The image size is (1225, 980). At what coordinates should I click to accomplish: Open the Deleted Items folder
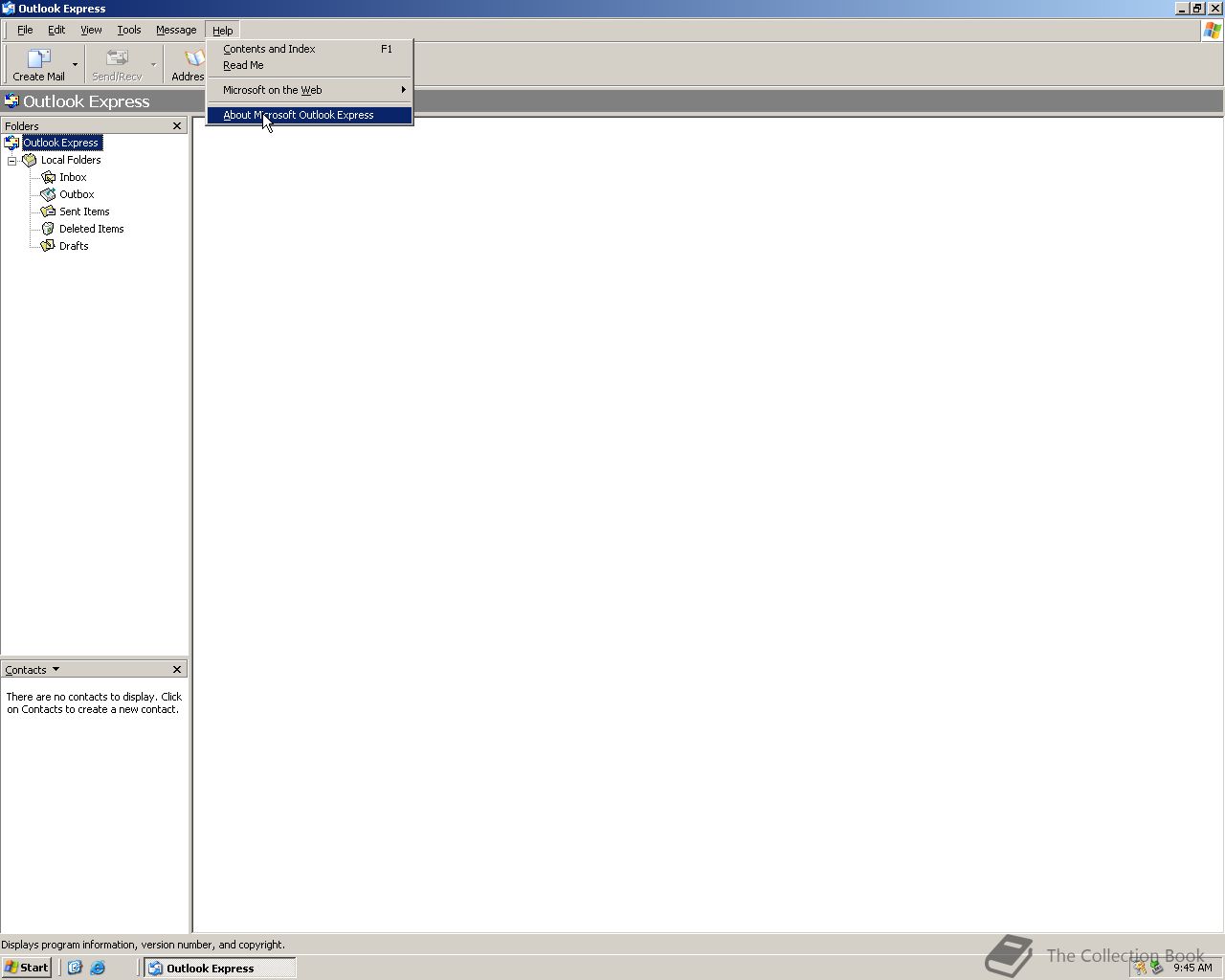[92, 229]
